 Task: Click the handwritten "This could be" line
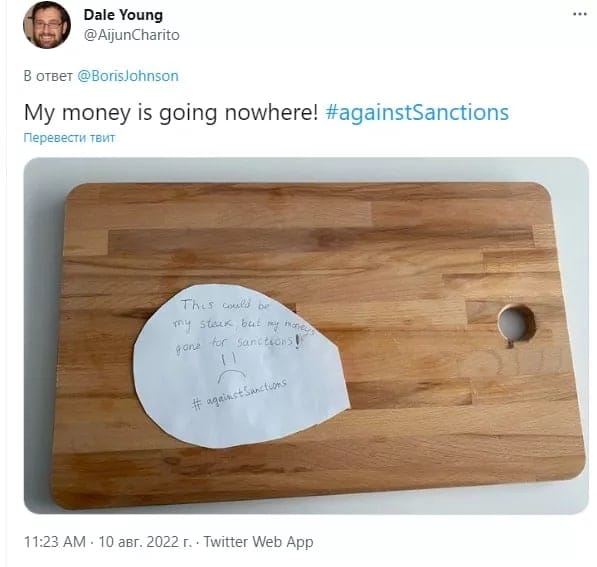click(225, 305)
